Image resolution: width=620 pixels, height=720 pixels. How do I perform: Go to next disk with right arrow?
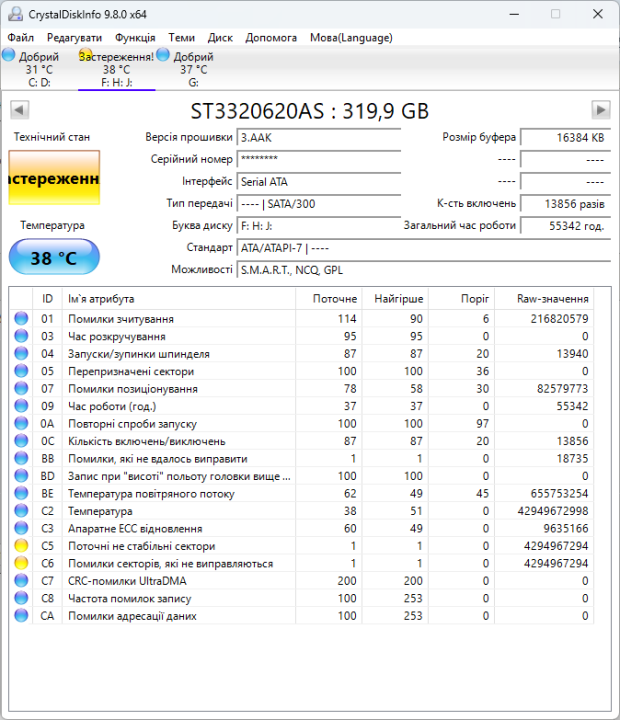click(601, 110)
